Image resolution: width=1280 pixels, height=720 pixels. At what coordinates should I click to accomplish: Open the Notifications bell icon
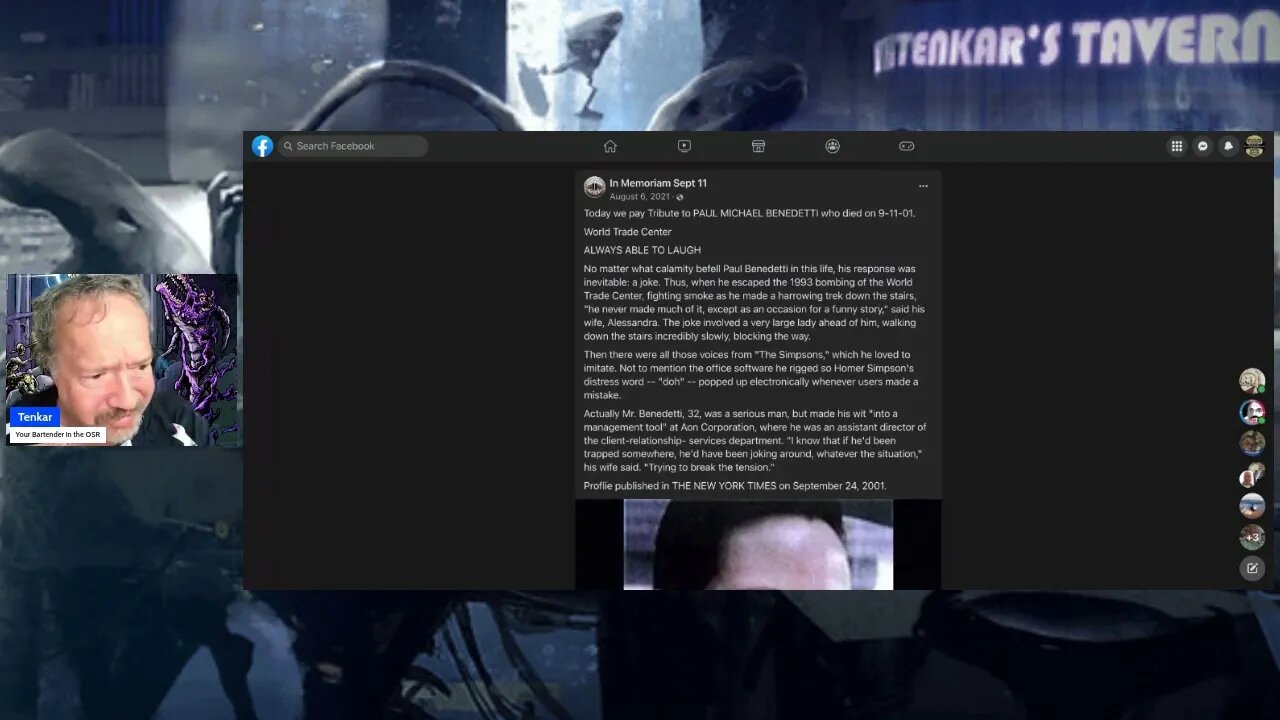click(1229, 146)
